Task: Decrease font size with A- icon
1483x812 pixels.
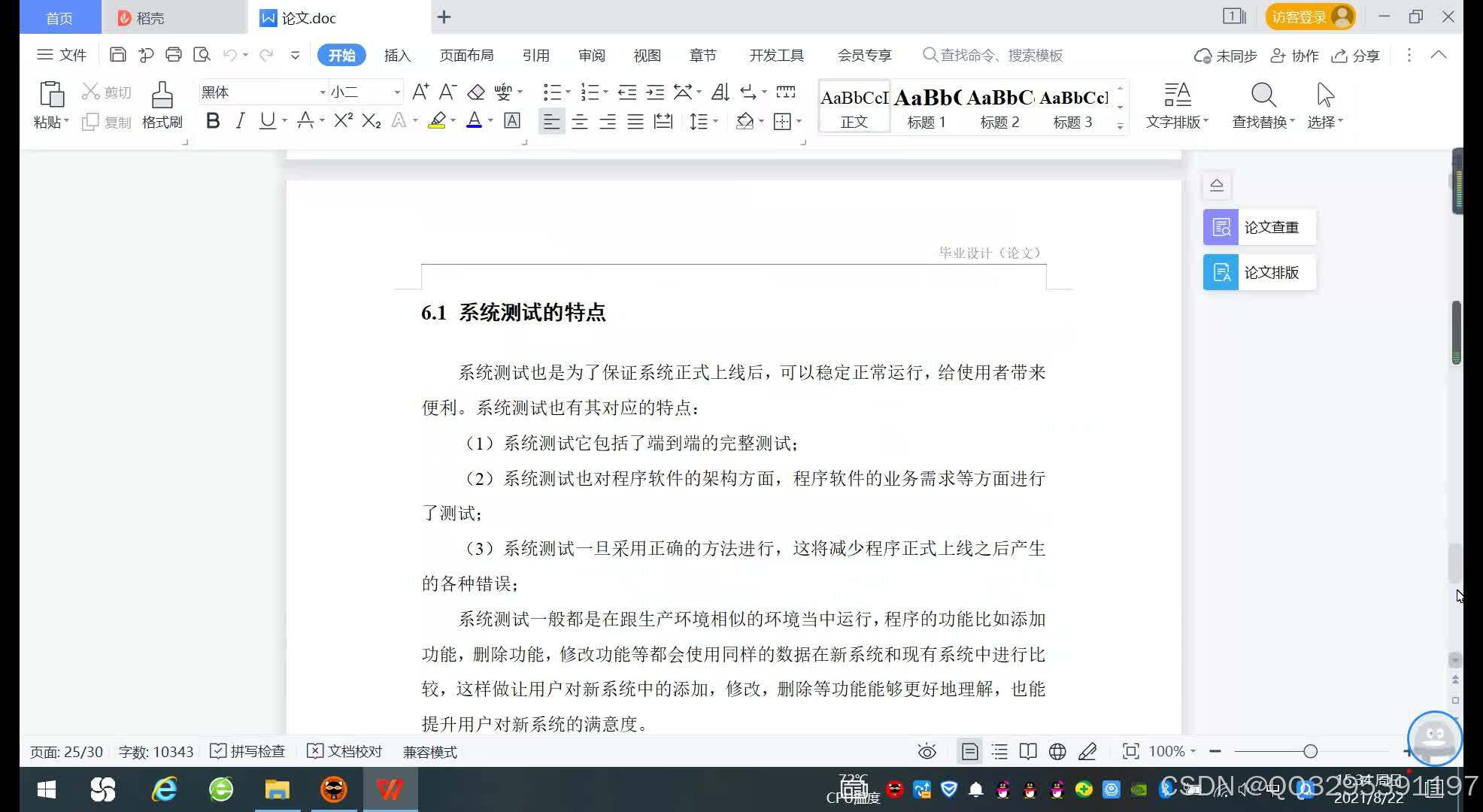Action: click(447, 92)
